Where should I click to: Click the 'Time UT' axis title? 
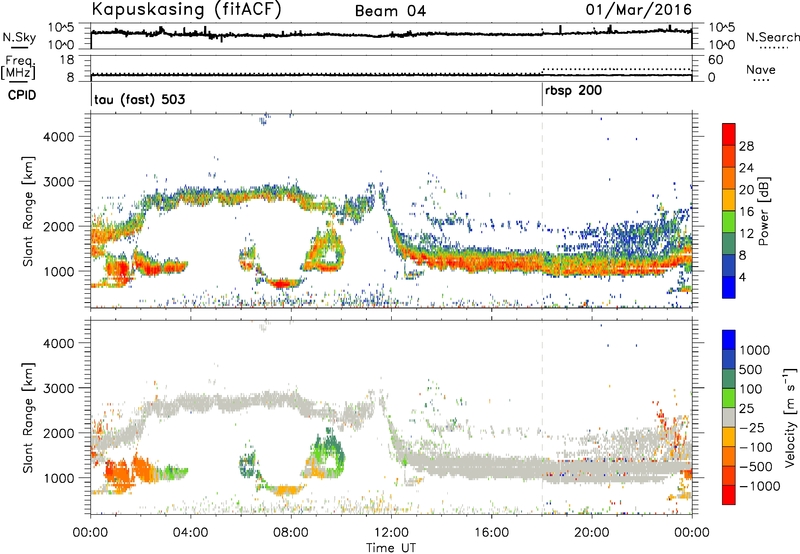[391, 548]
